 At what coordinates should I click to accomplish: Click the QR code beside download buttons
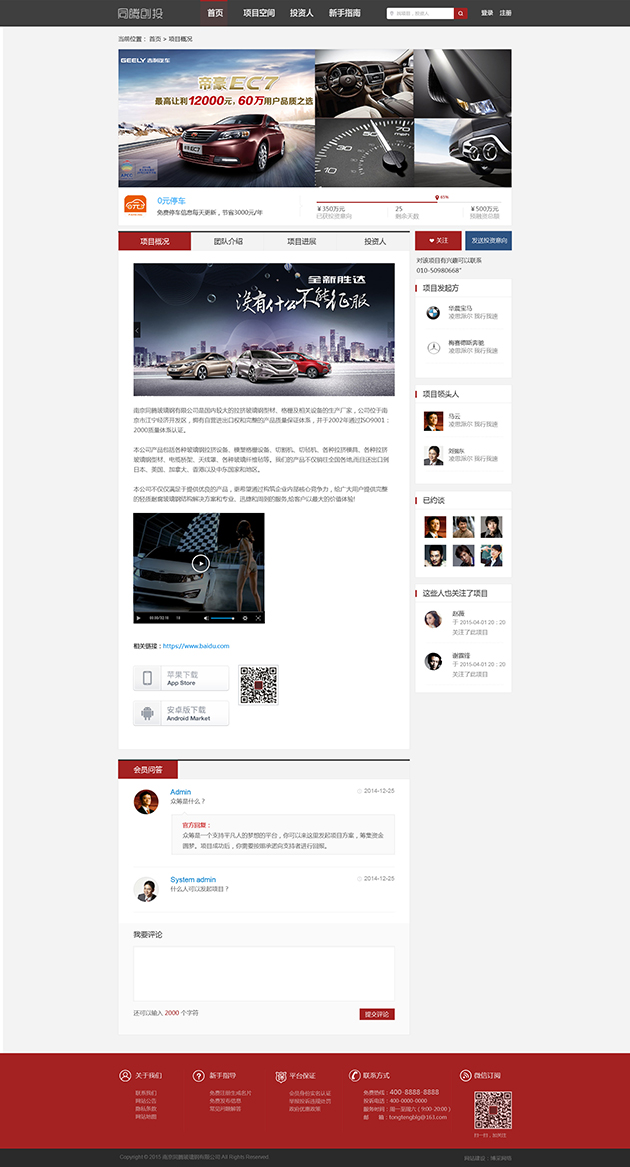pos(258,685)
